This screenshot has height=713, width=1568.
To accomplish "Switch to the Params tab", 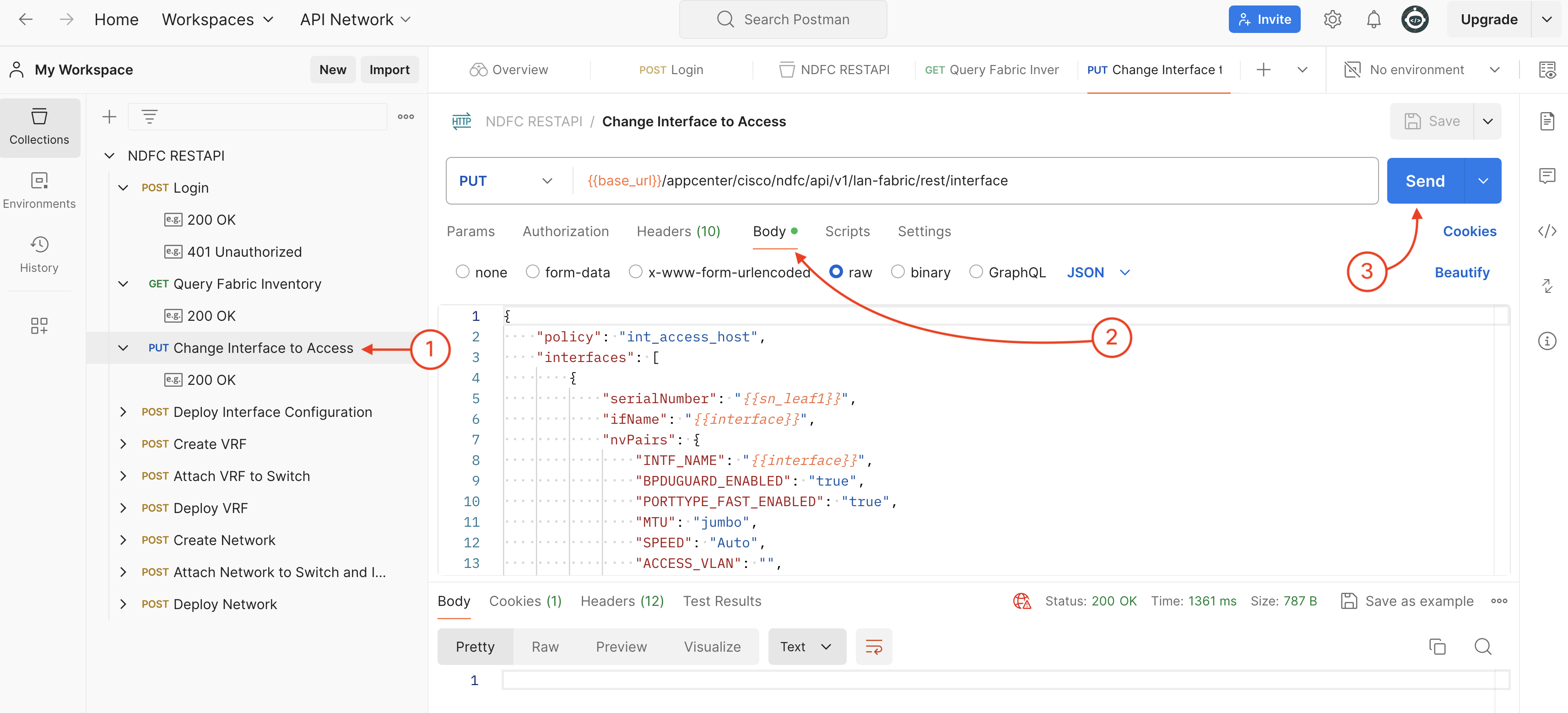I will click(x=470, y=232).
